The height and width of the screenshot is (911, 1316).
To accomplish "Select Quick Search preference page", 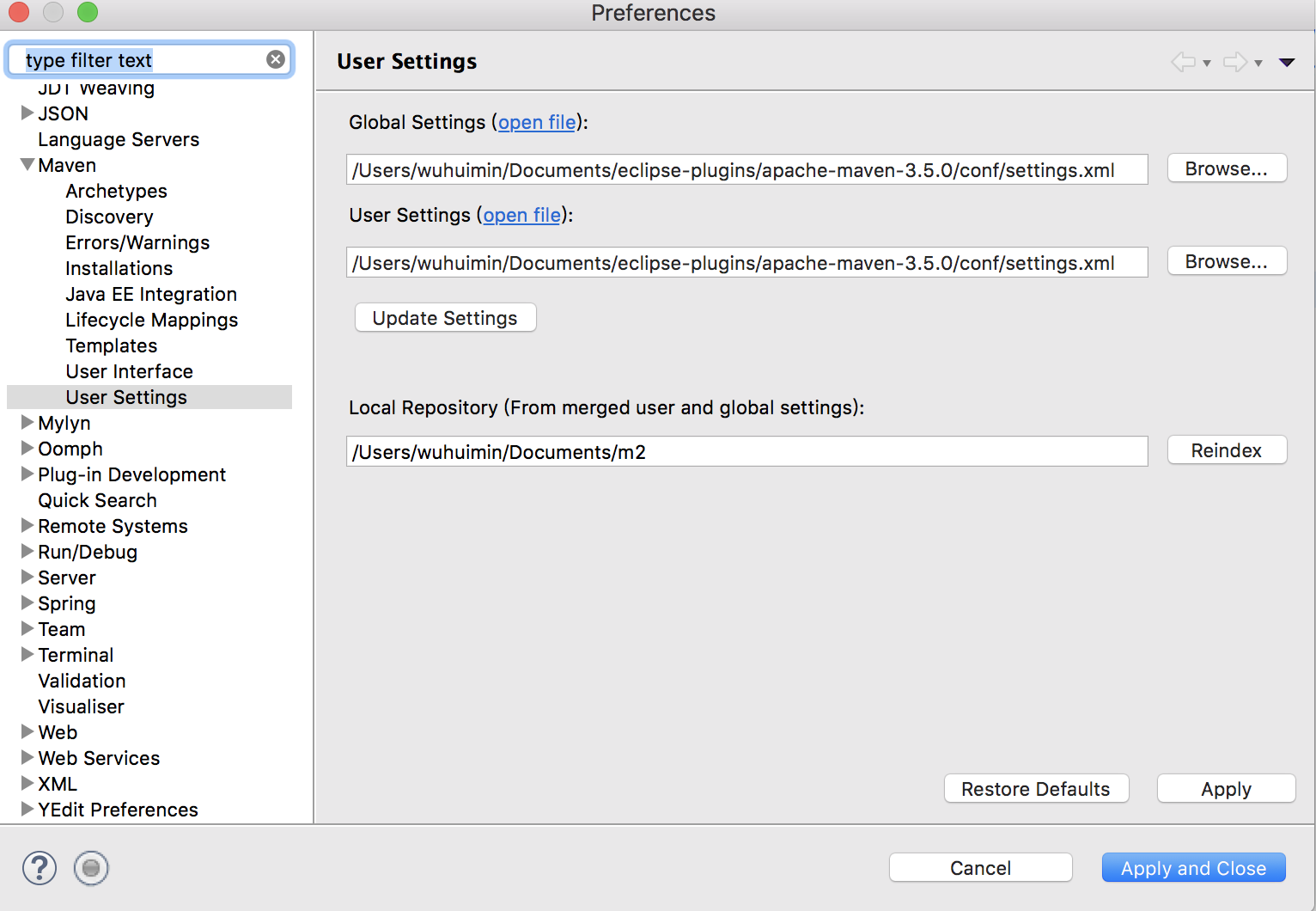I will point(97,500).
